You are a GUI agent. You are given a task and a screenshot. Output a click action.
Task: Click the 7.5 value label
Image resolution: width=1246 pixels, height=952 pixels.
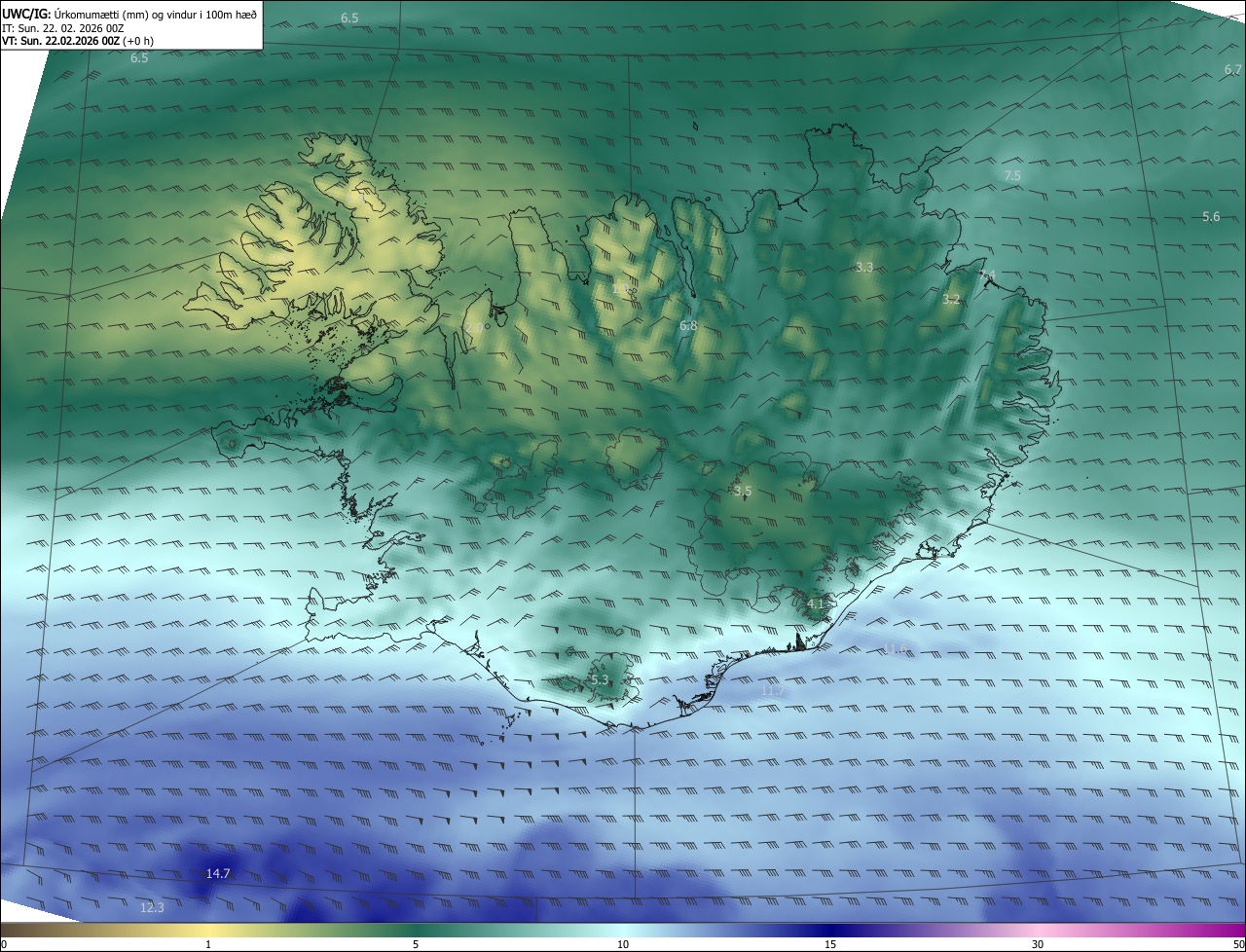[x=1012, y=176]
